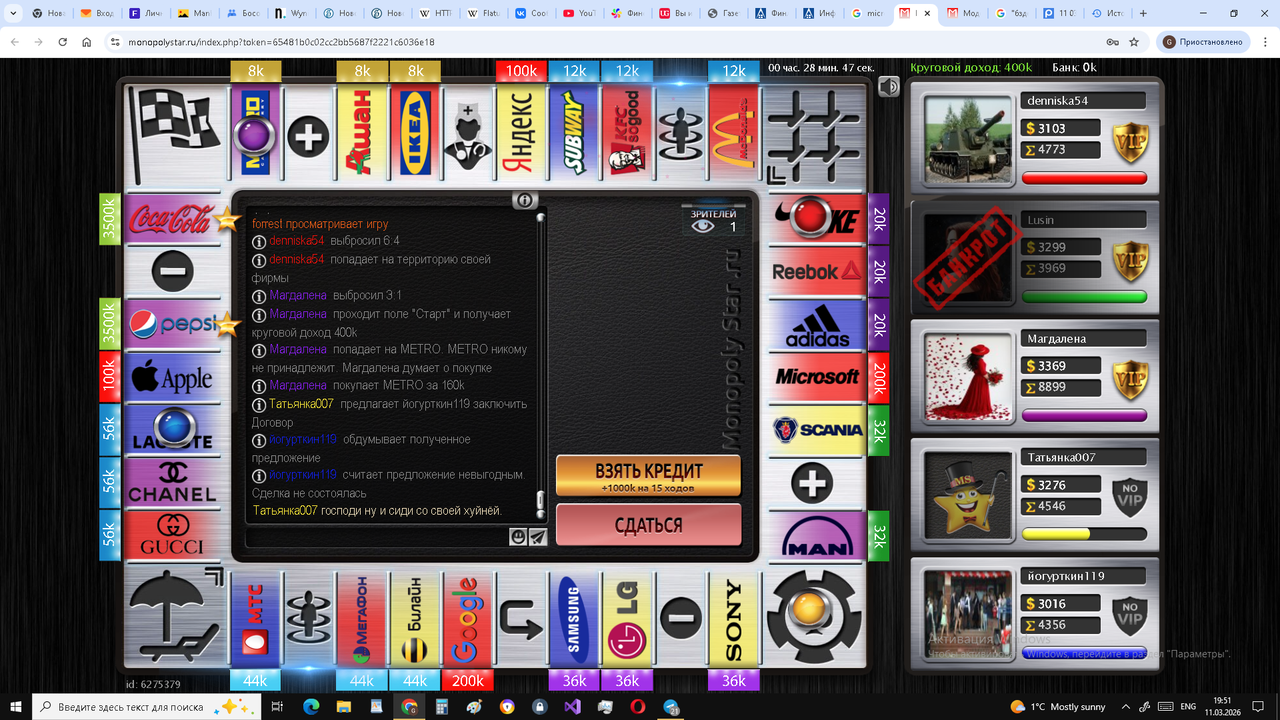
Task: Open denniska54's tank avatar
Action: click(966, 140)
